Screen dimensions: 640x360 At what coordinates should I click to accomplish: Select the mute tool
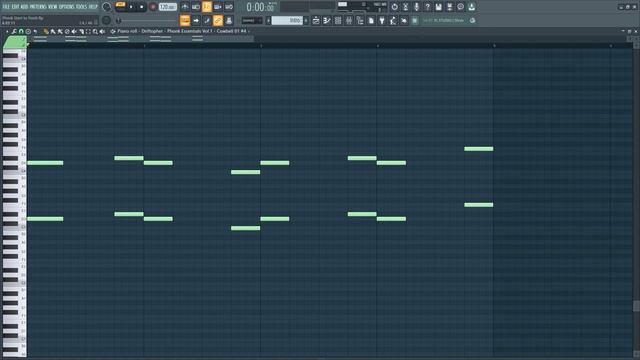(74, 31)
